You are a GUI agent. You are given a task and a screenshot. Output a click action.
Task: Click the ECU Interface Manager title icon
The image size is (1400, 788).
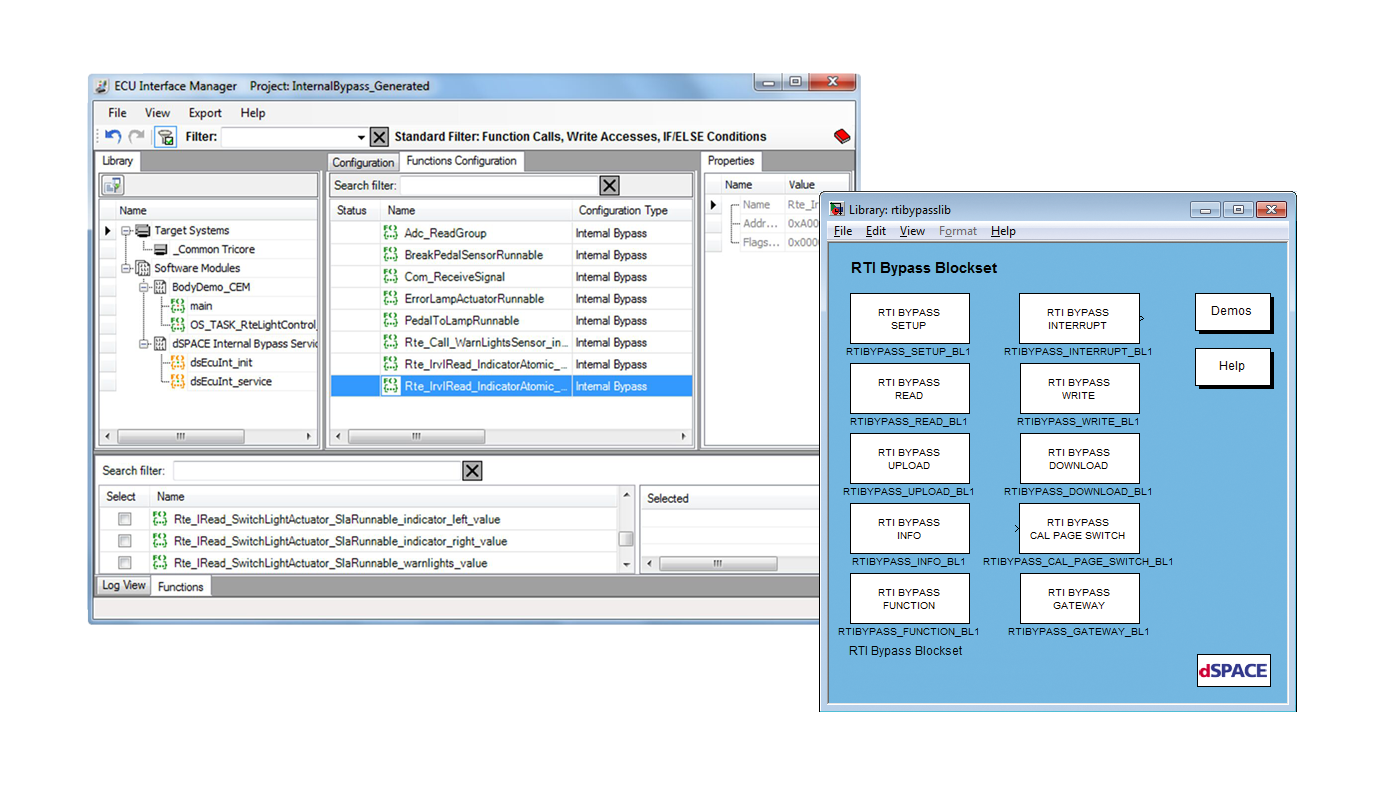[101, 86]
